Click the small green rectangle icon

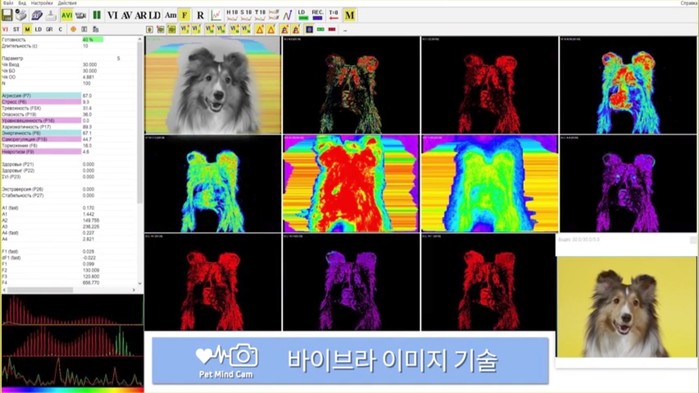click(321, 29)
